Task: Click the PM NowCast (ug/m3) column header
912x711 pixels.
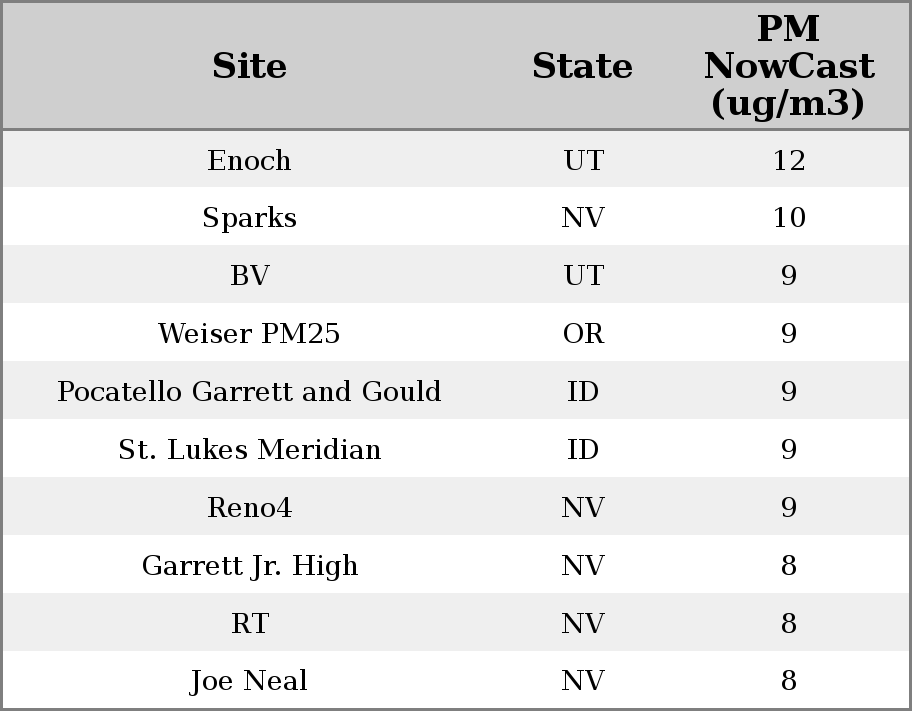Action: pos(788,66)
